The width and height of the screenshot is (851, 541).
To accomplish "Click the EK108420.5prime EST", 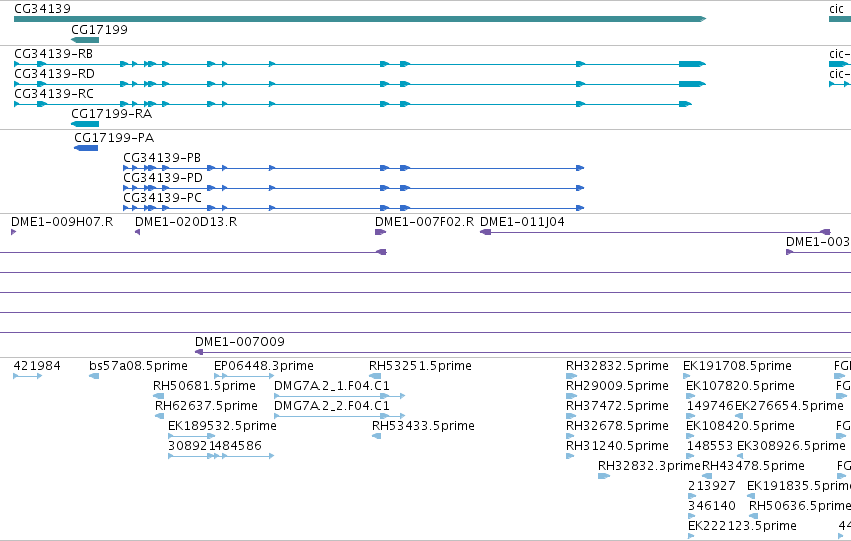I will click(690, 436).
